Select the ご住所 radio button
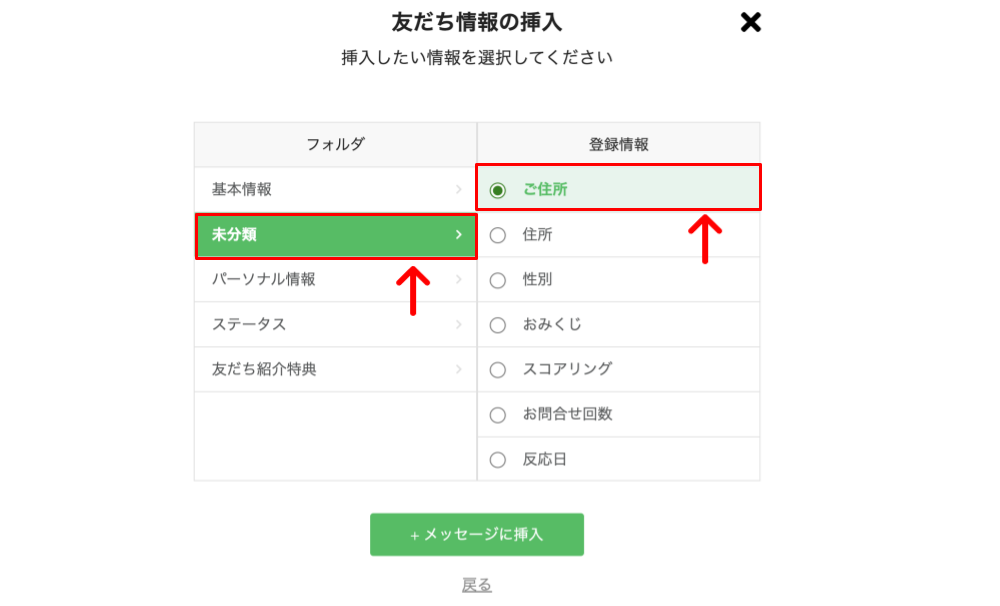Image resolution: width=1000 pixels, height=606 pixels. (497, 190)
